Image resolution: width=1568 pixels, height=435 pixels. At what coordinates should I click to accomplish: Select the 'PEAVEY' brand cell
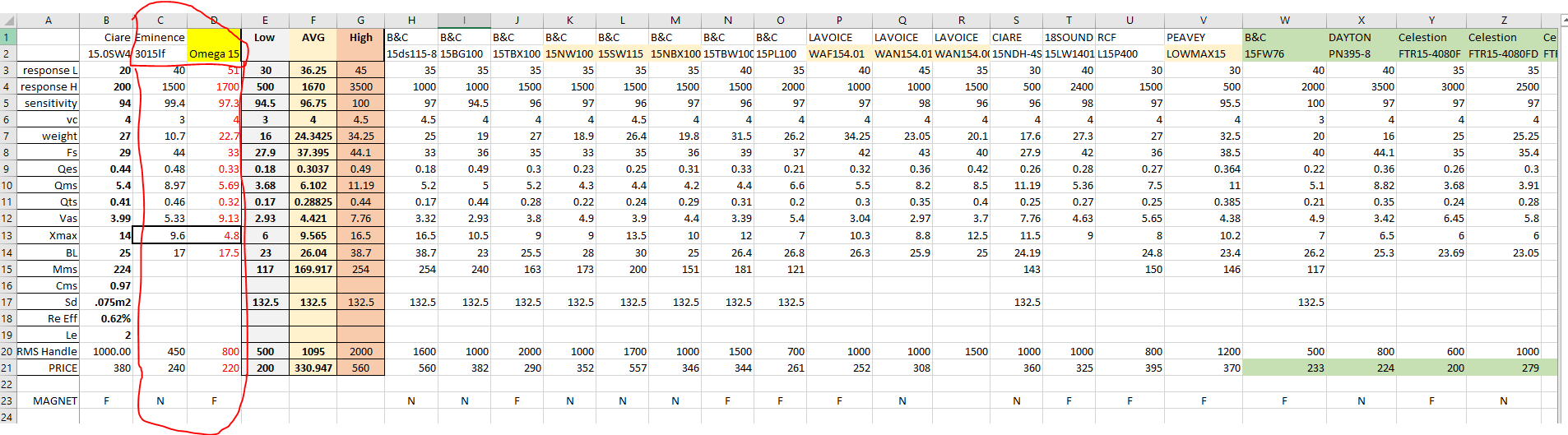click(1203, 37)
